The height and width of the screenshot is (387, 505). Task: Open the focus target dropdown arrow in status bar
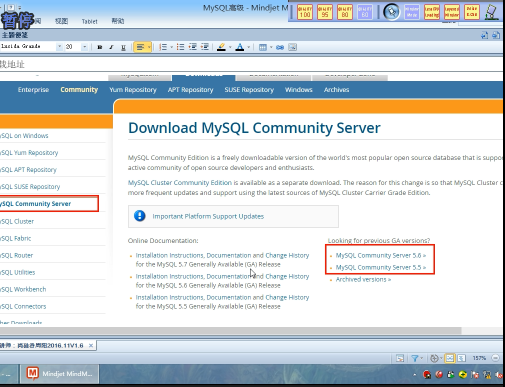(x=441, y=358)
